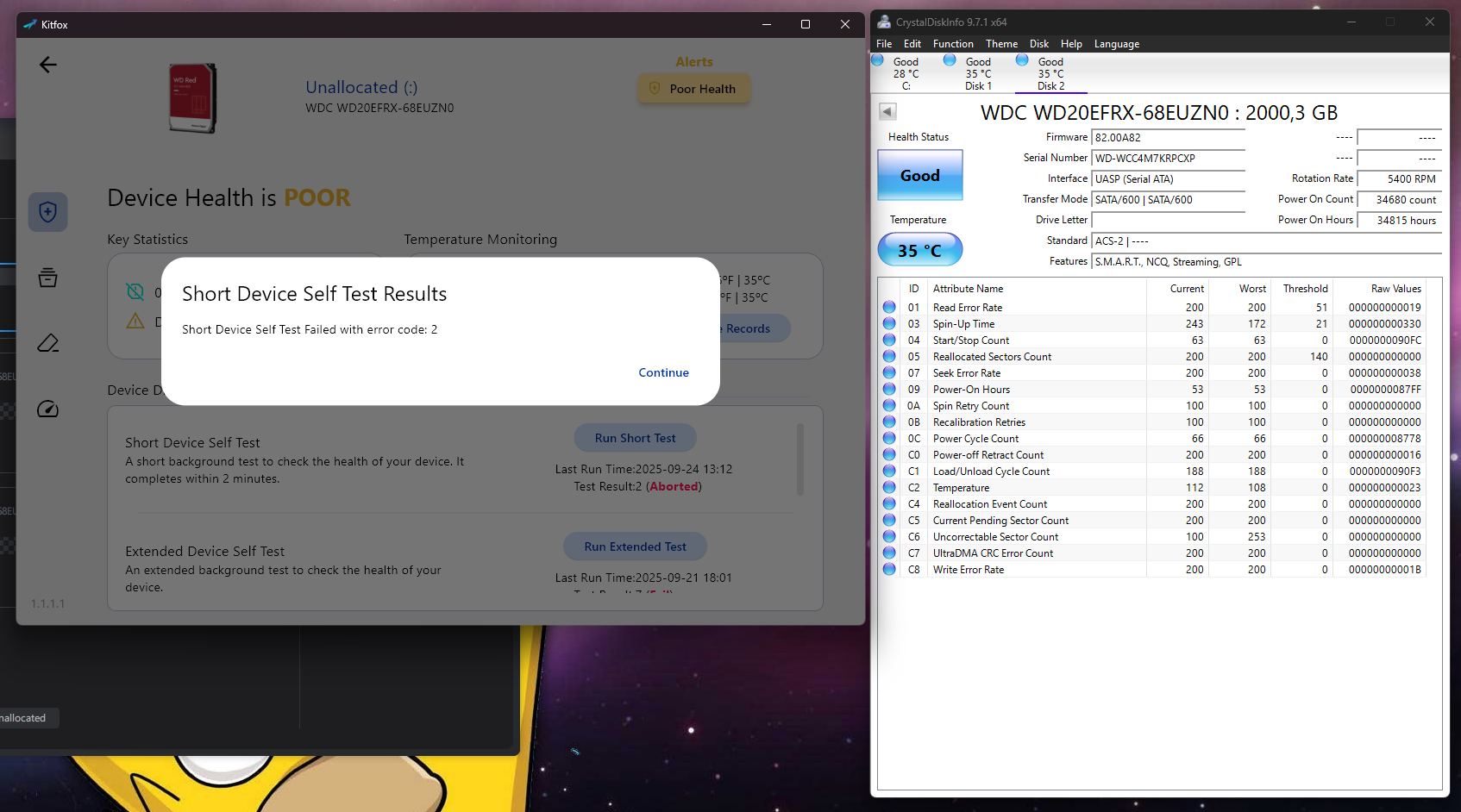
Task: Click the Transfer Mode field
Action: [x=1169, y=200]
